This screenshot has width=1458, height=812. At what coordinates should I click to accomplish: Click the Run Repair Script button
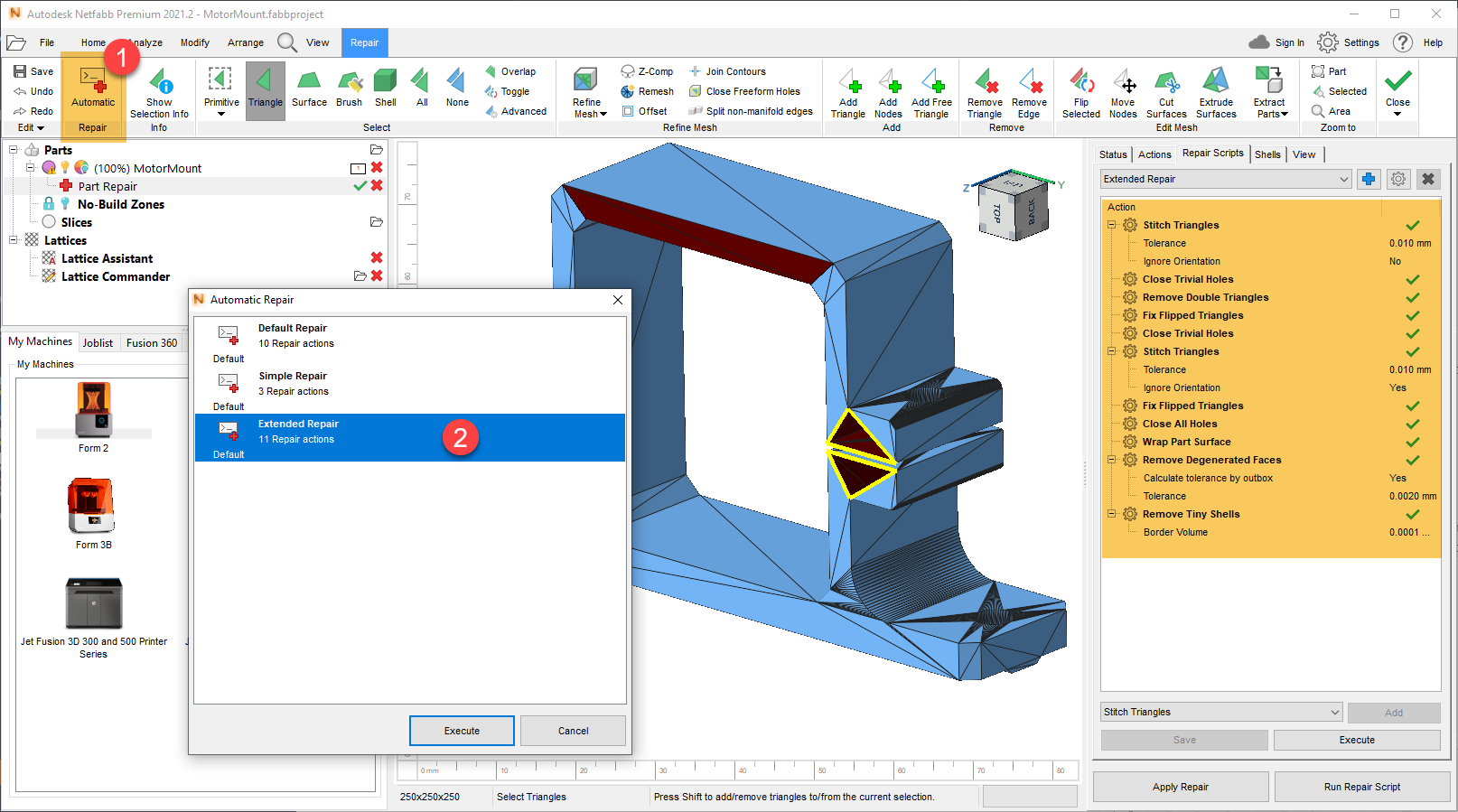click(1362, 787)
